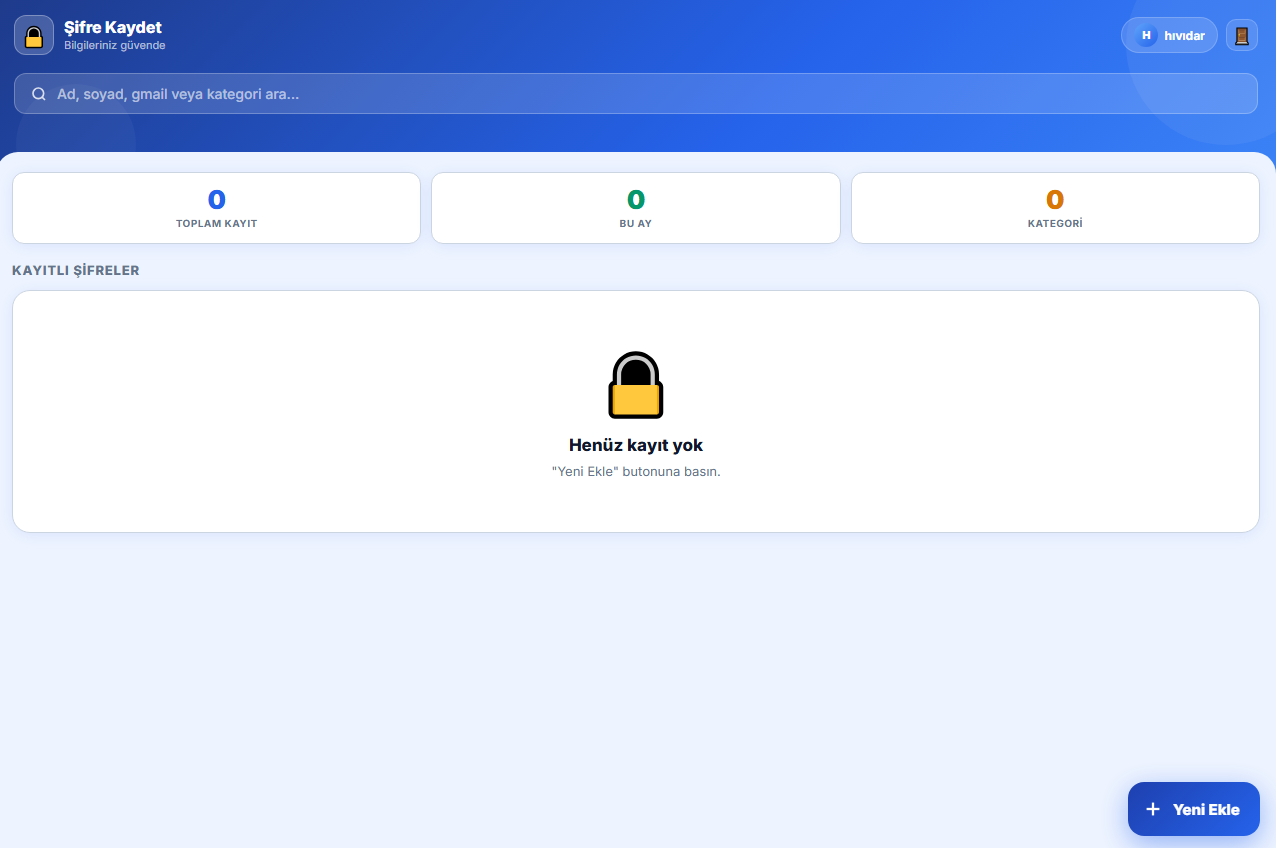Screen dimensions: 1276x848
Task: Open the hıvıdar user profile chip
Action: [1169, 35]
